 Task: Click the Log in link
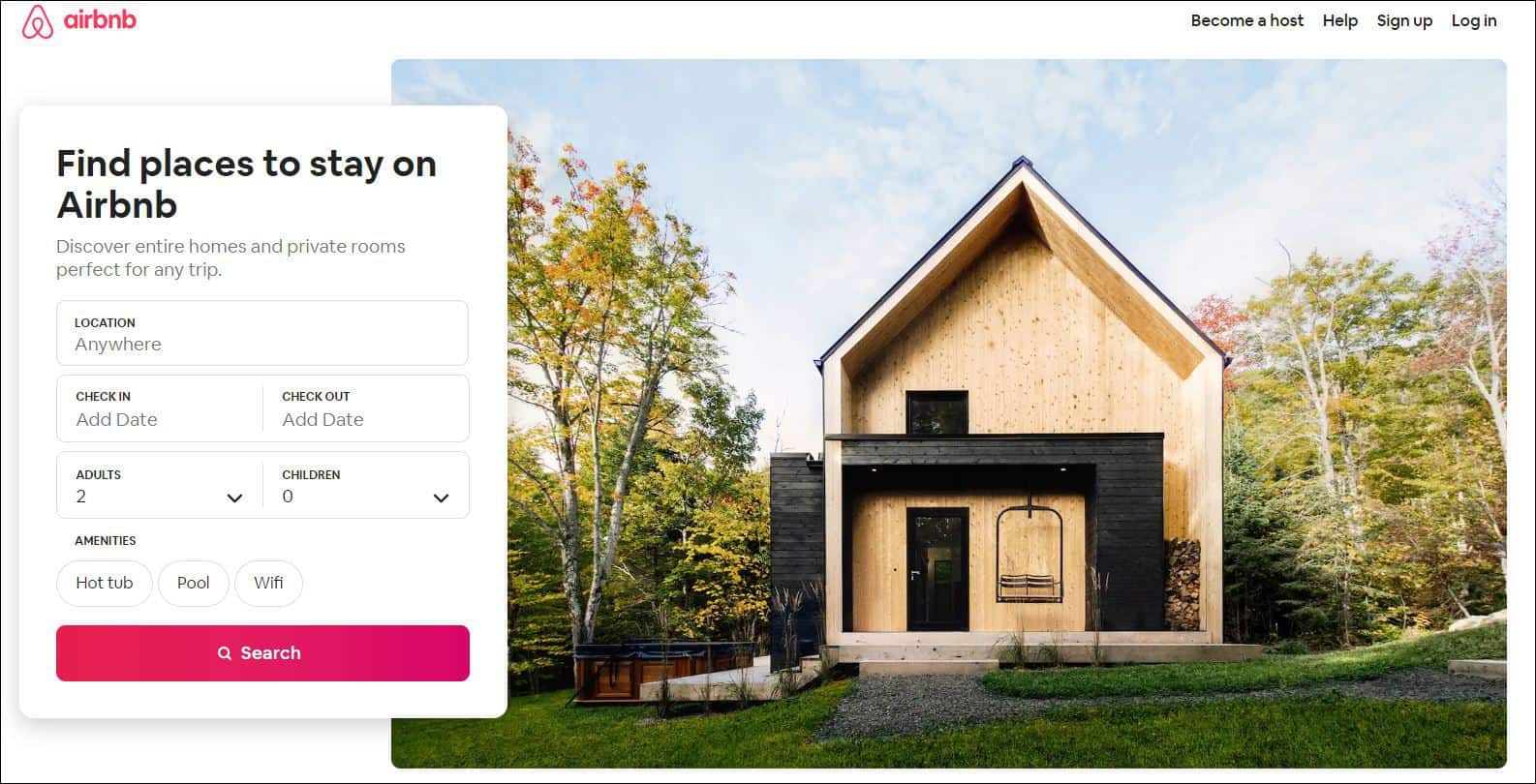tap(1473, 20)
